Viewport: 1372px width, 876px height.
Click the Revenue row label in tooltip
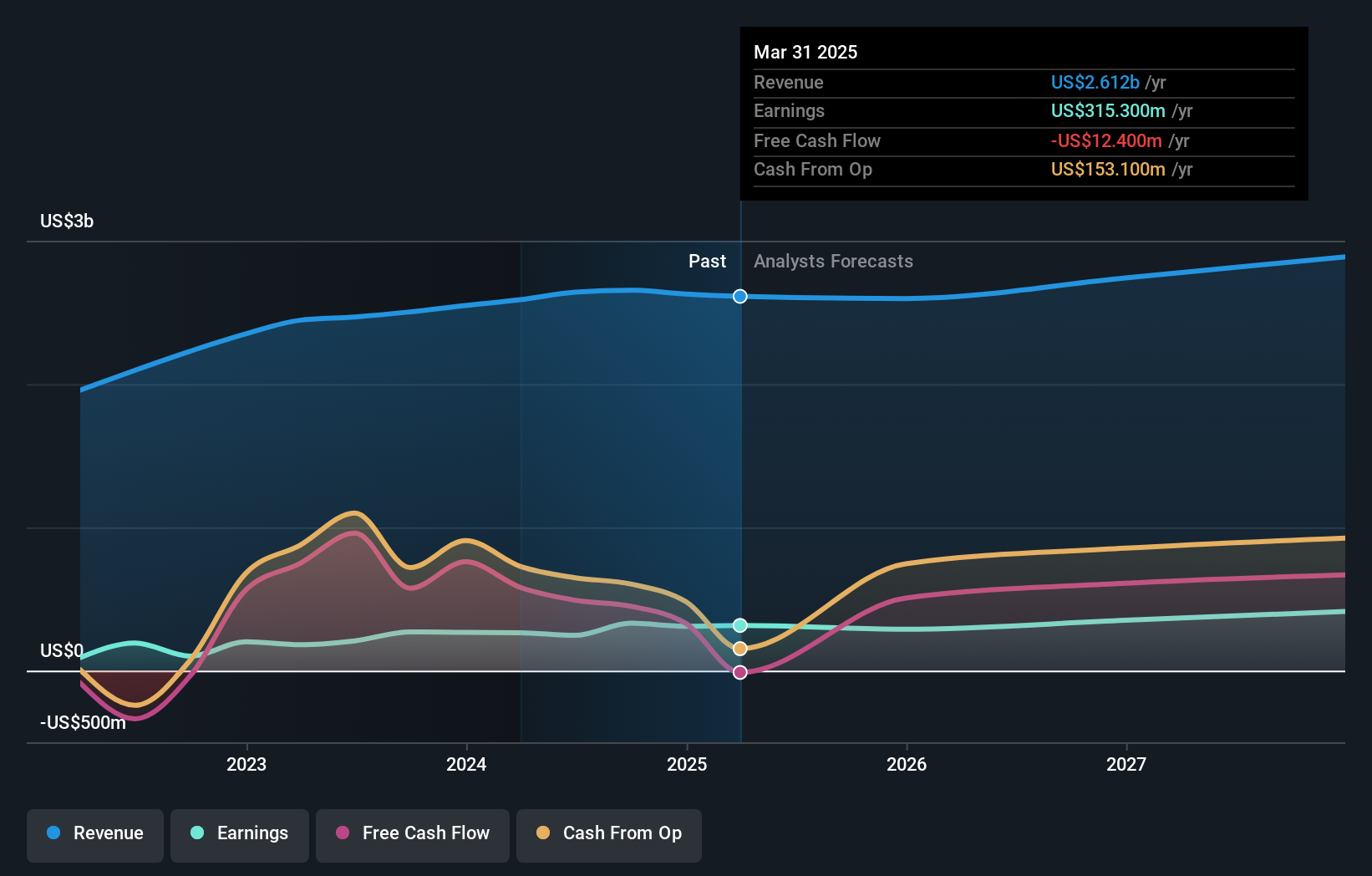(788, 82)
